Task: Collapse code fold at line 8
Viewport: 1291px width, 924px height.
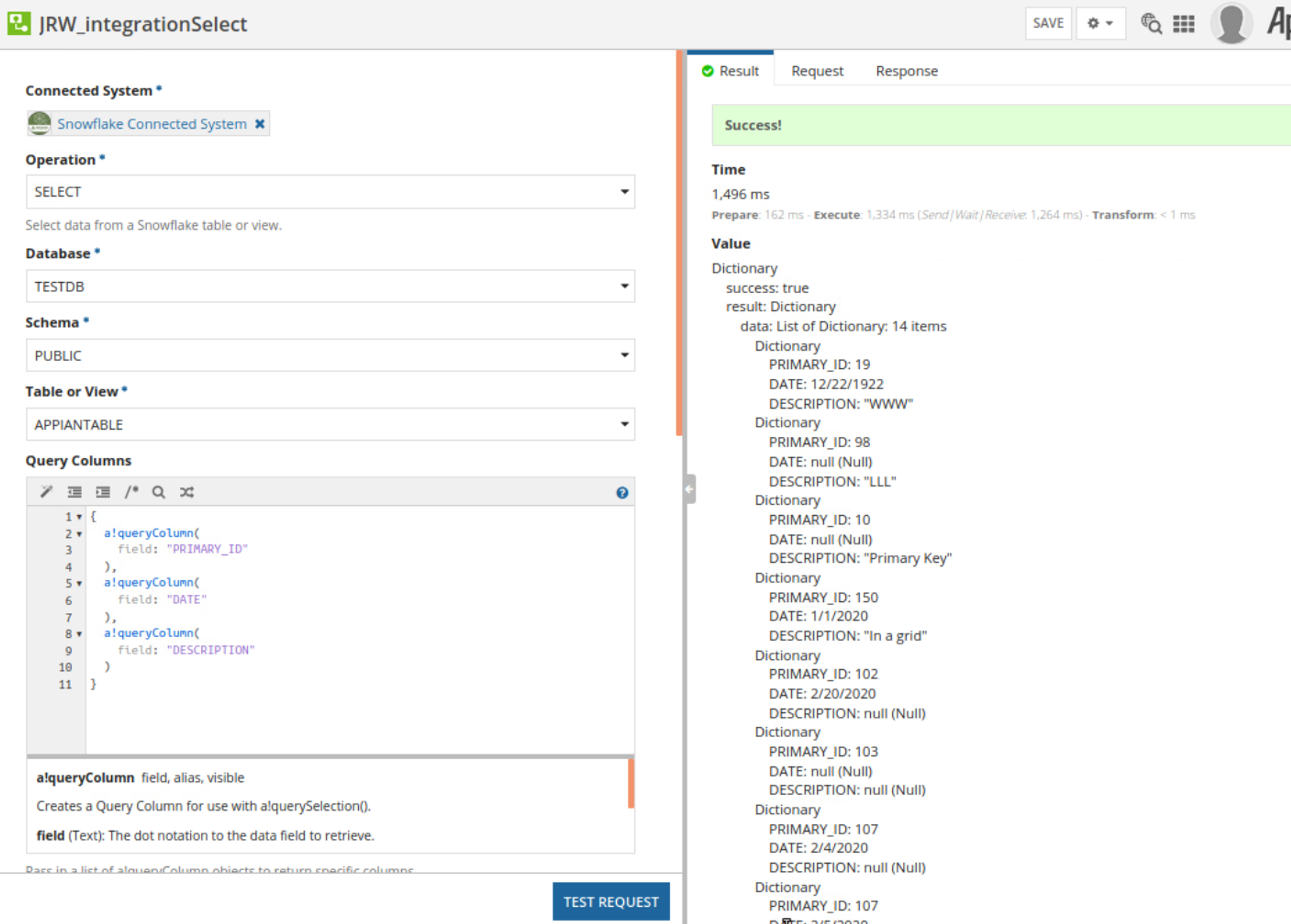Action: [x=79, y=634]
